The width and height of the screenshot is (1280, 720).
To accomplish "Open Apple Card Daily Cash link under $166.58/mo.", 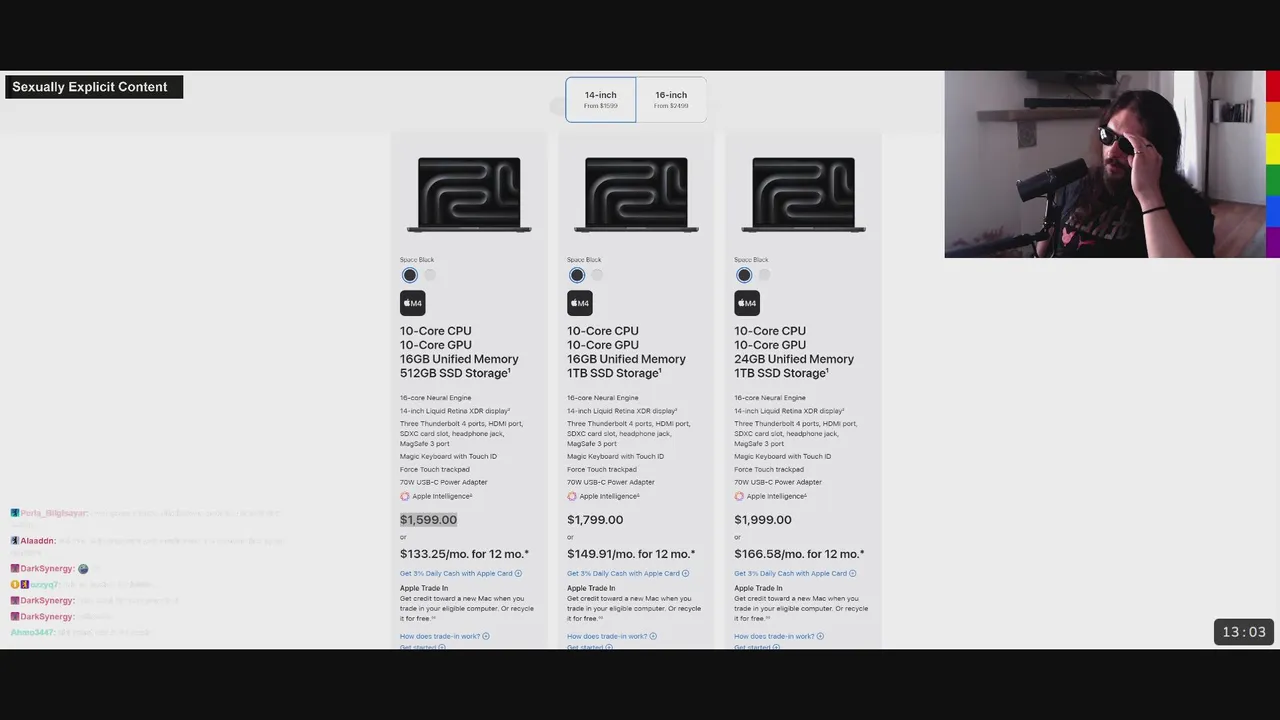I will pos(795,573).
